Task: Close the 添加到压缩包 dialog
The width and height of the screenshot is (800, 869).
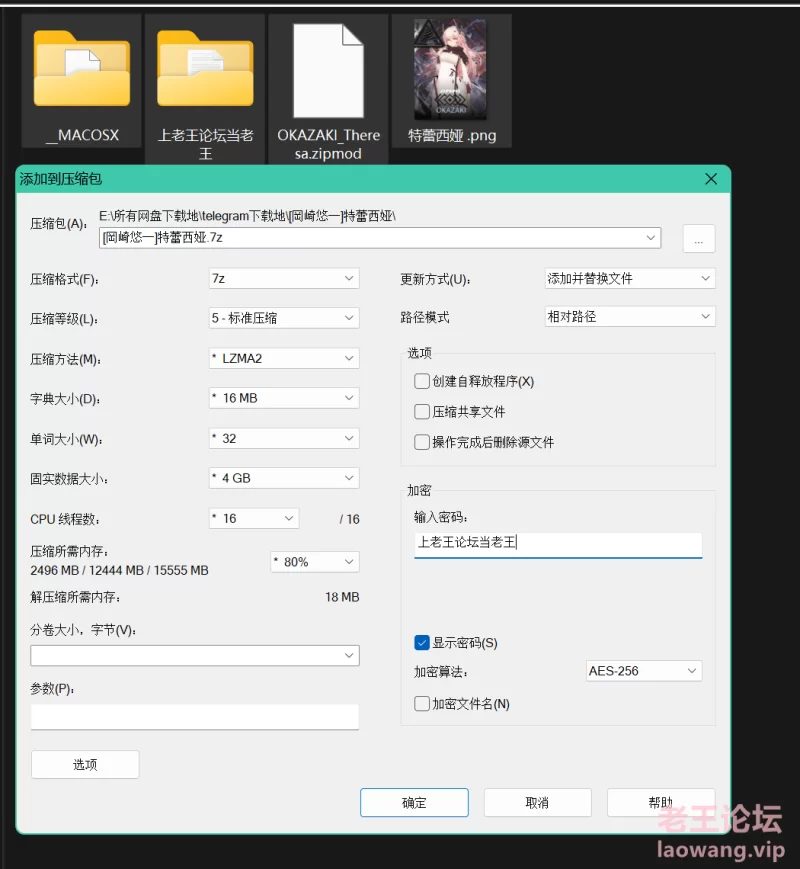Action: coord(711,179)
